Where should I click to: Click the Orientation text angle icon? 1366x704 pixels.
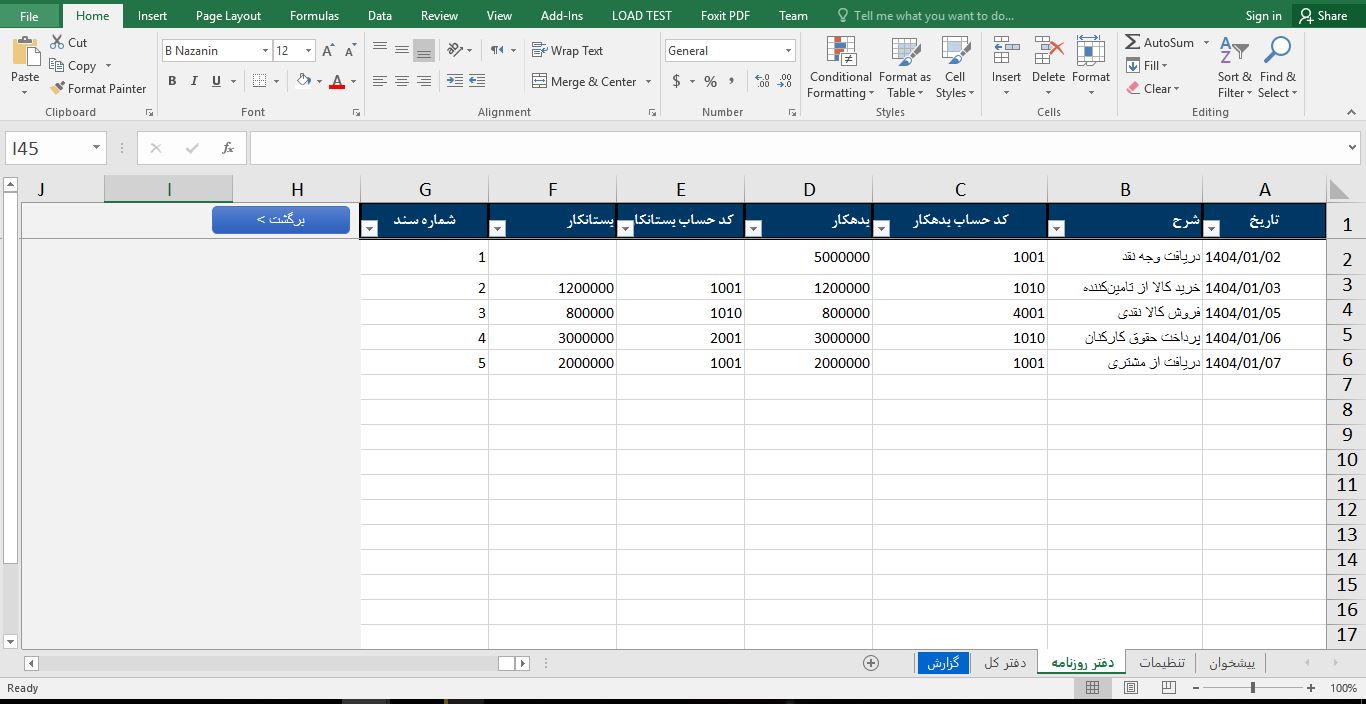(456, 50)
